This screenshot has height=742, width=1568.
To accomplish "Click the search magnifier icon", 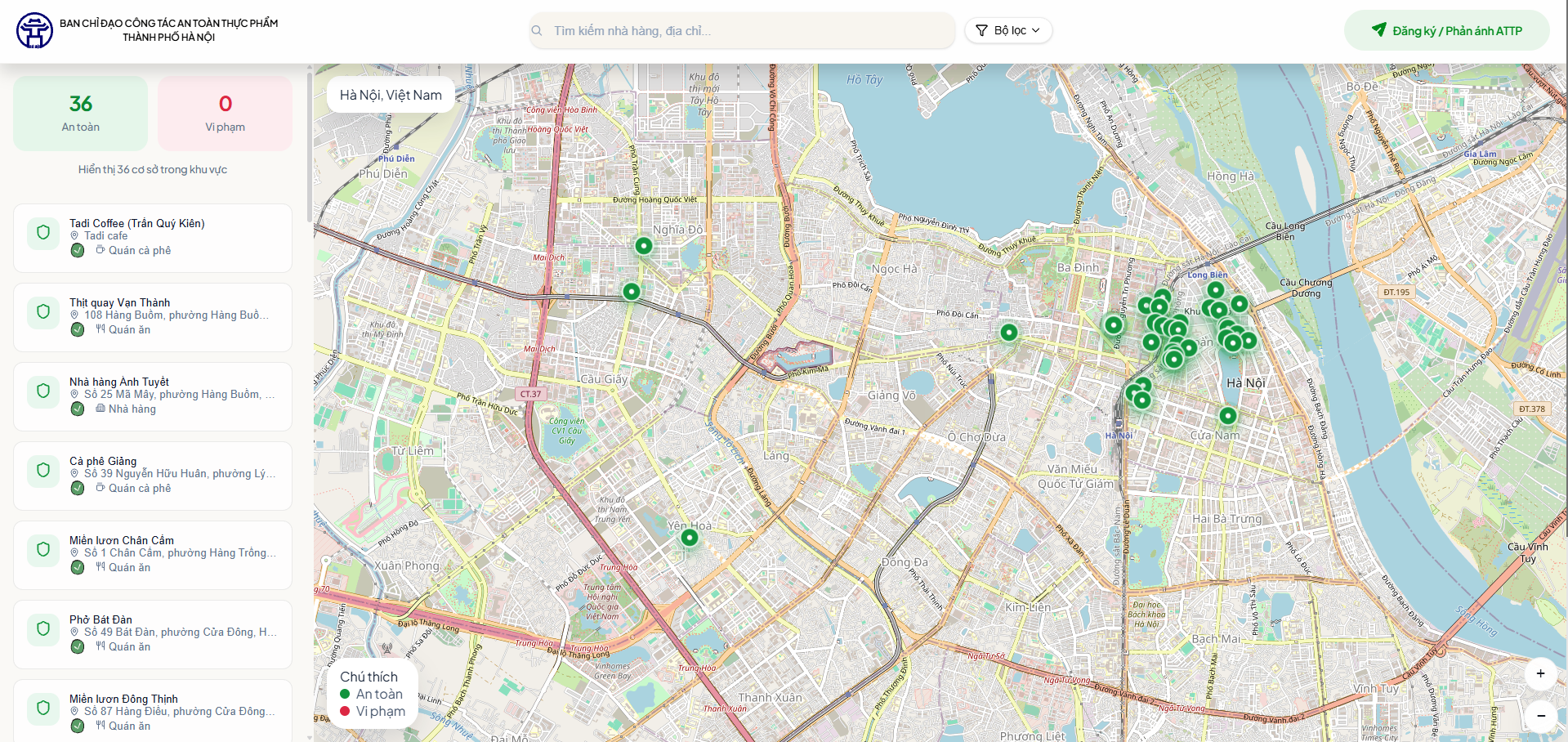I will pyautogui.click(x=538, y=31).
